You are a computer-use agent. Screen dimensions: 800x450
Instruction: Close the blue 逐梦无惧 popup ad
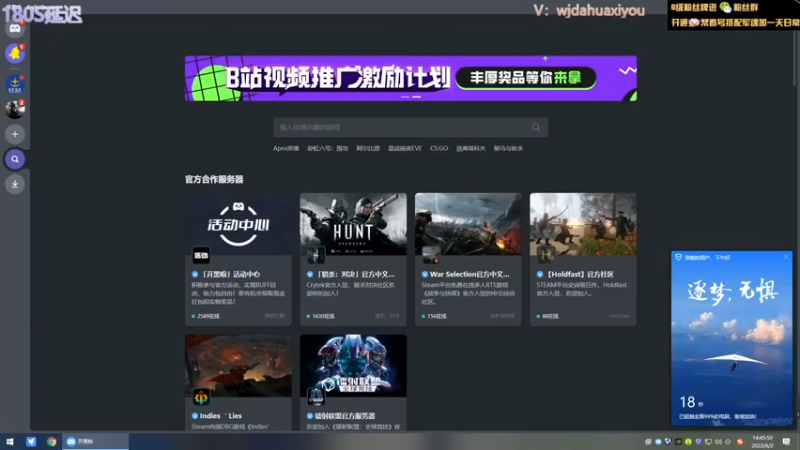[x=786, y=257]
